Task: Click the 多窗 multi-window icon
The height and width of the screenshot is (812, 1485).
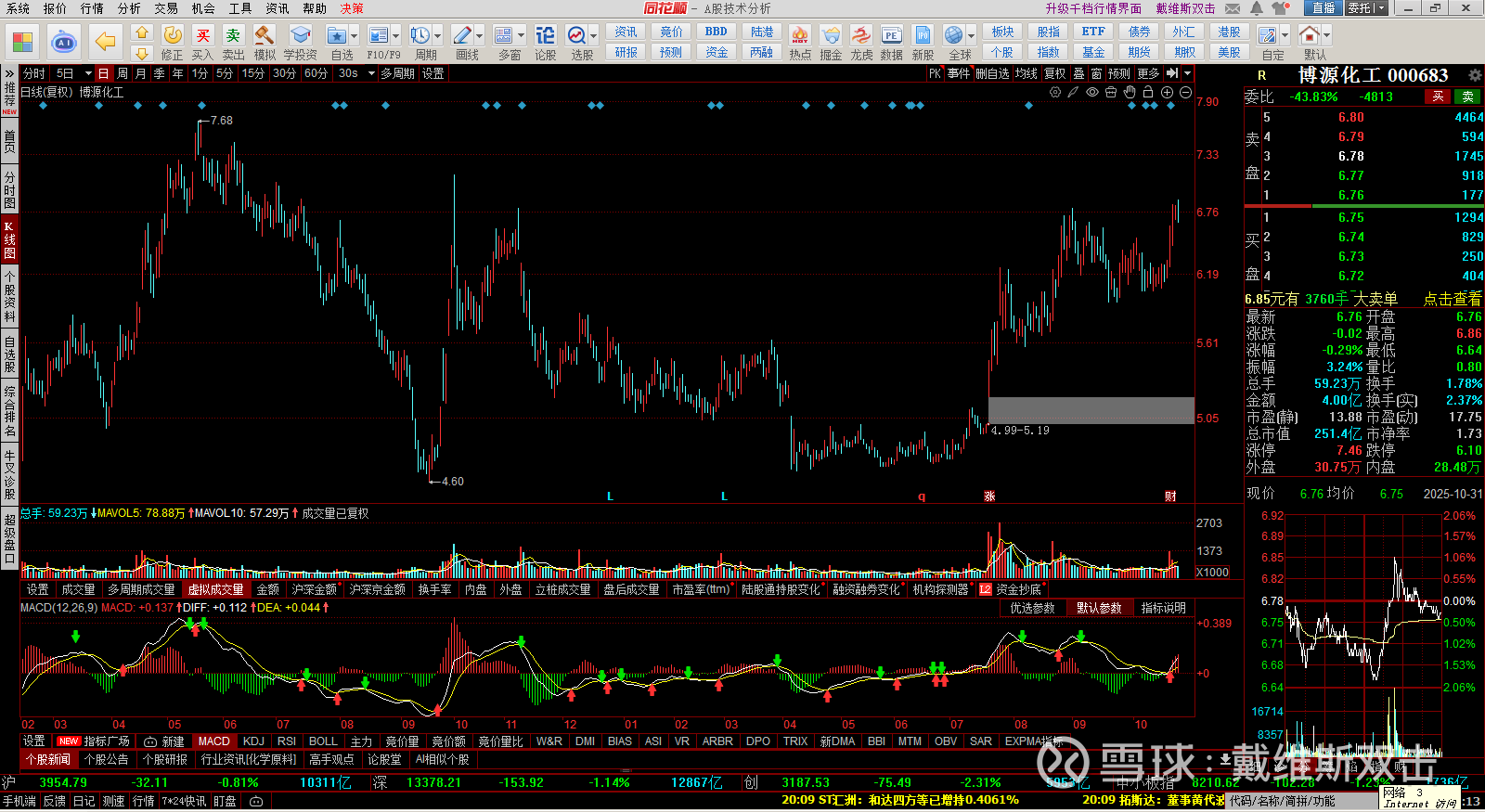Action: [504, 35]
